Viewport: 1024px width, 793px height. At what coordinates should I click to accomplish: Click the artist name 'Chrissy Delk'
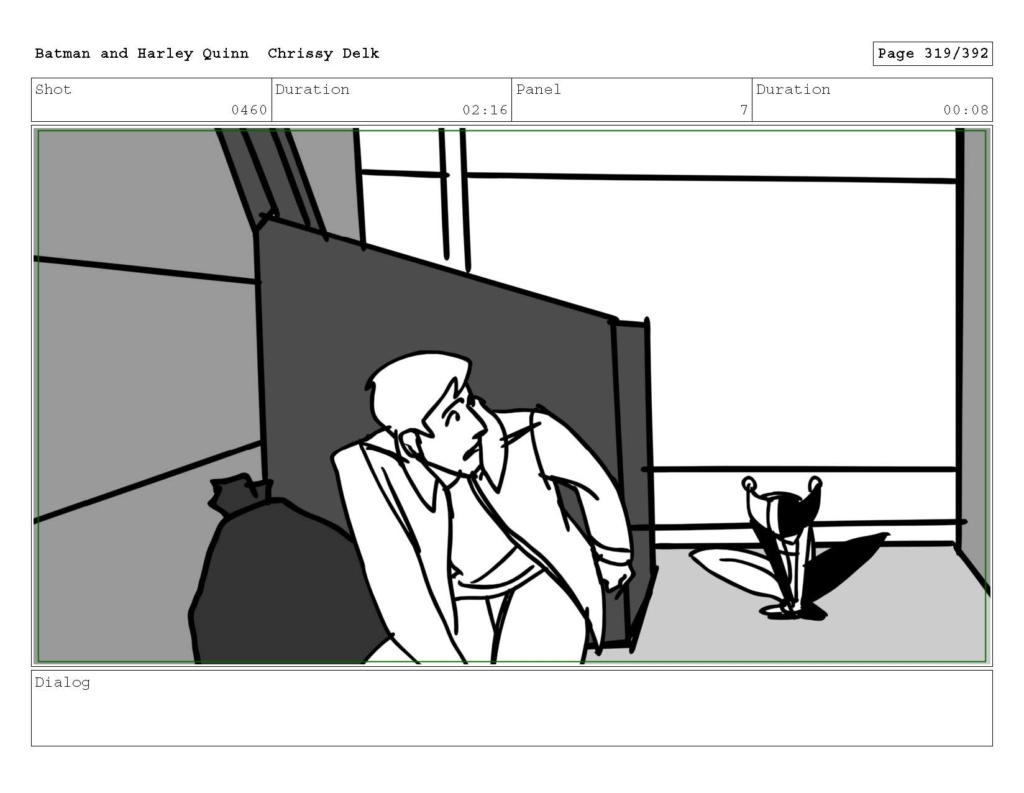[323, 54]
